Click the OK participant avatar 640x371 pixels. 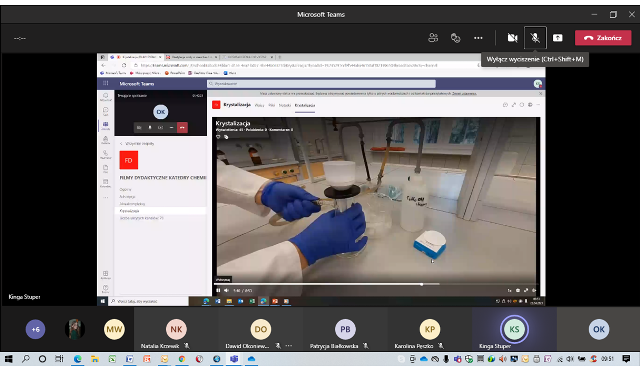(x=599, y=329)
